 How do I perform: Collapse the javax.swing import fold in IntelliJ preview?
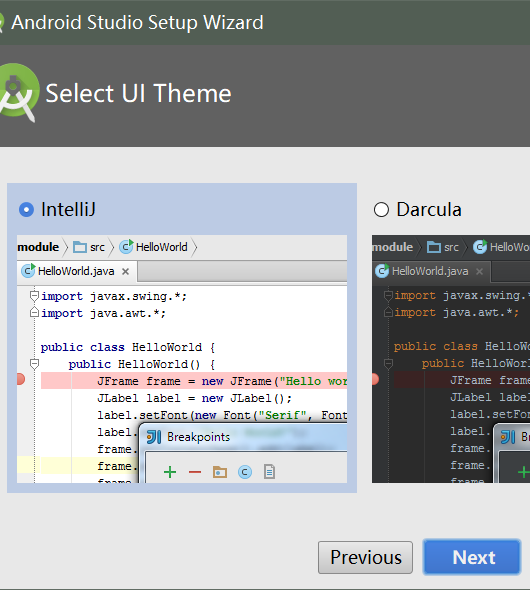[34, 296]
